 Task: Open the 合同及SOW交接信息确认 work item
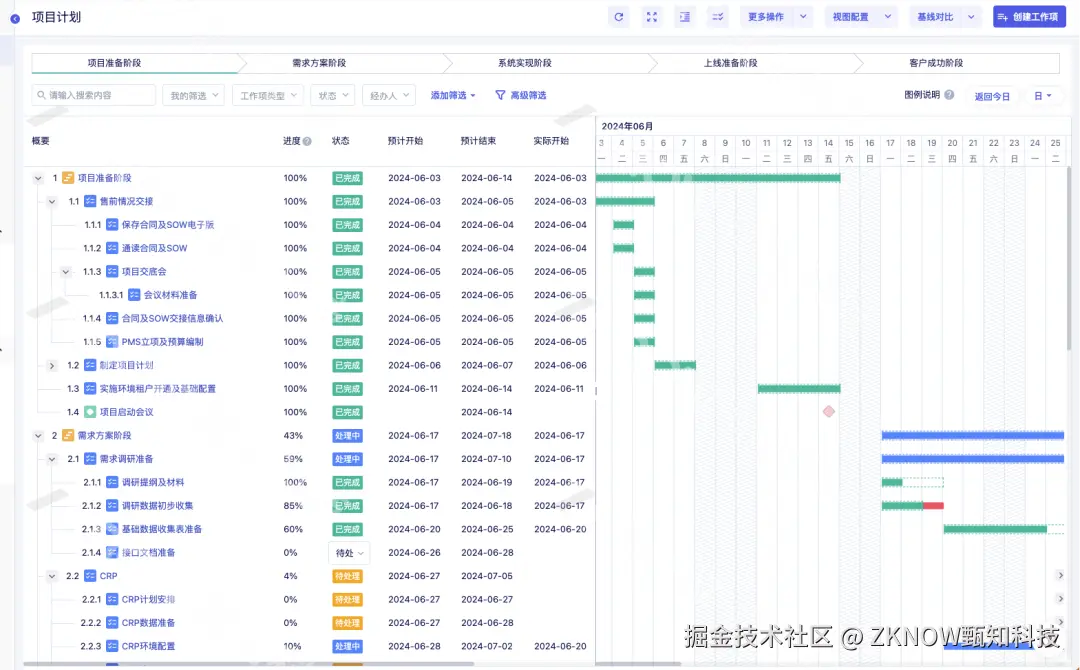tap(172, 319)
